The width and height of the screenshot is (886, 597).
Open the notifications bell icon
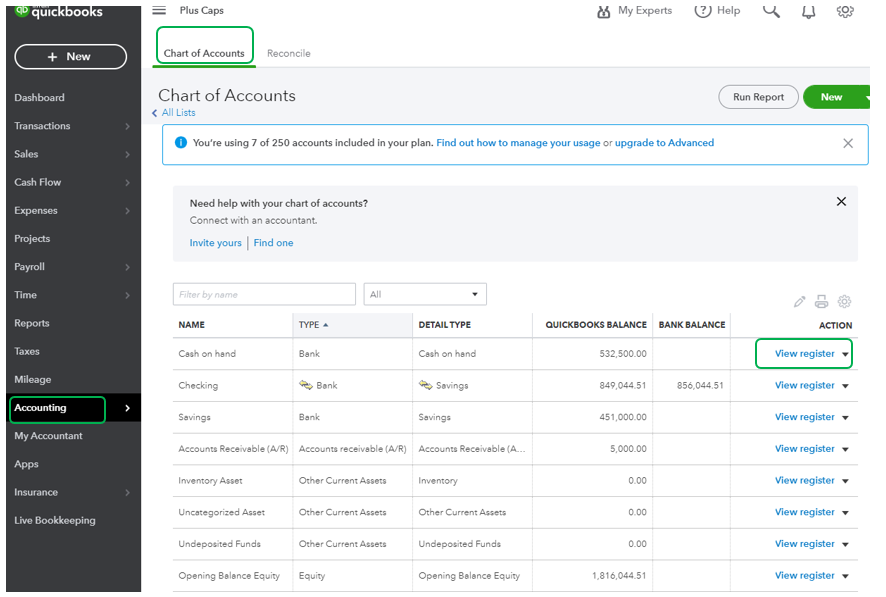click(x=809, y=11)
